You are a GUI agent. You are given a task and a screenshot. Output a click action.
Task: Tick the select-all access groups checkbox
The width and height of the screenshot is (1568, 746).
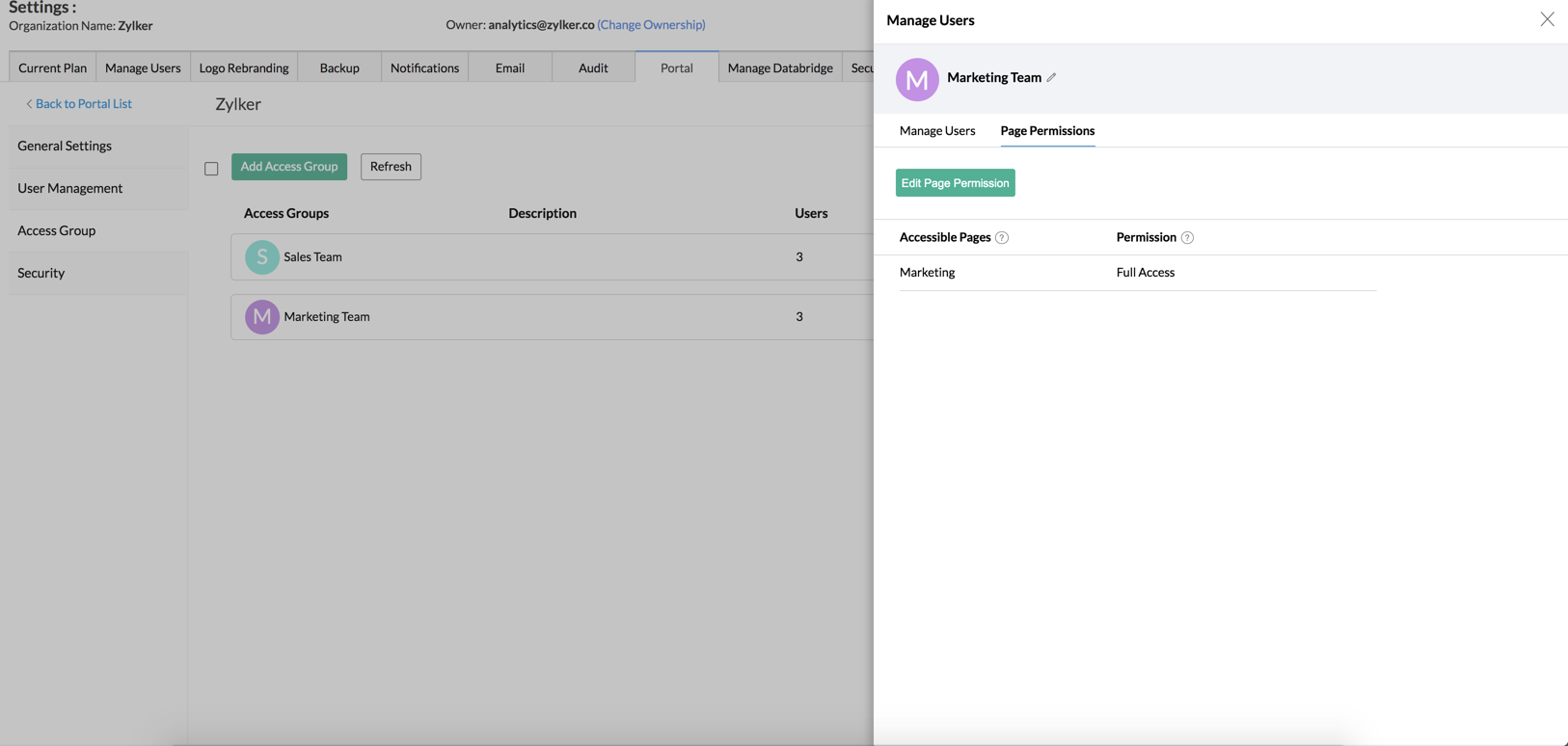point(211,169)
